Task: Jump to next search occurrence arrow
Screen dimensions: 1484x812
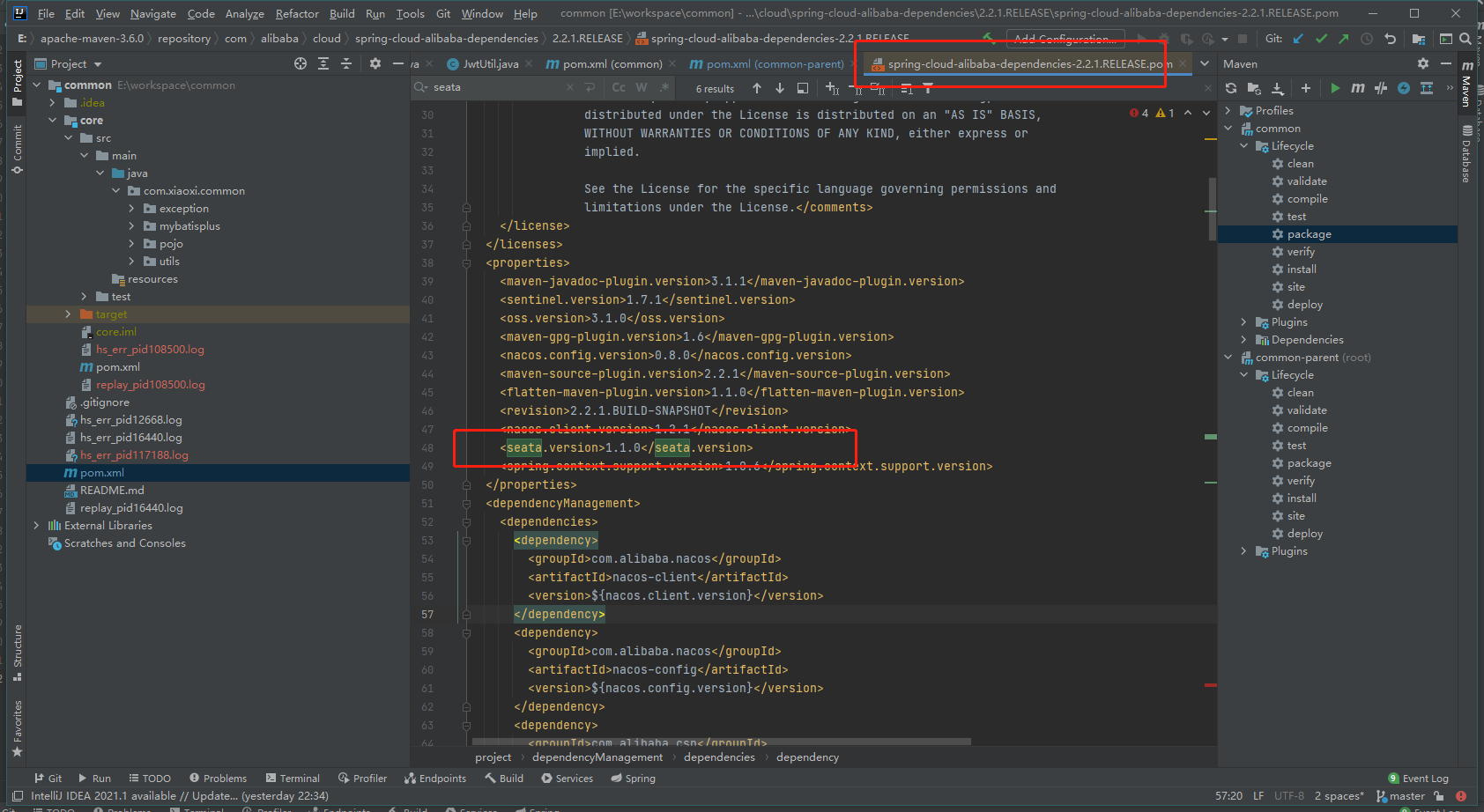Action: (x=780, y=88)
